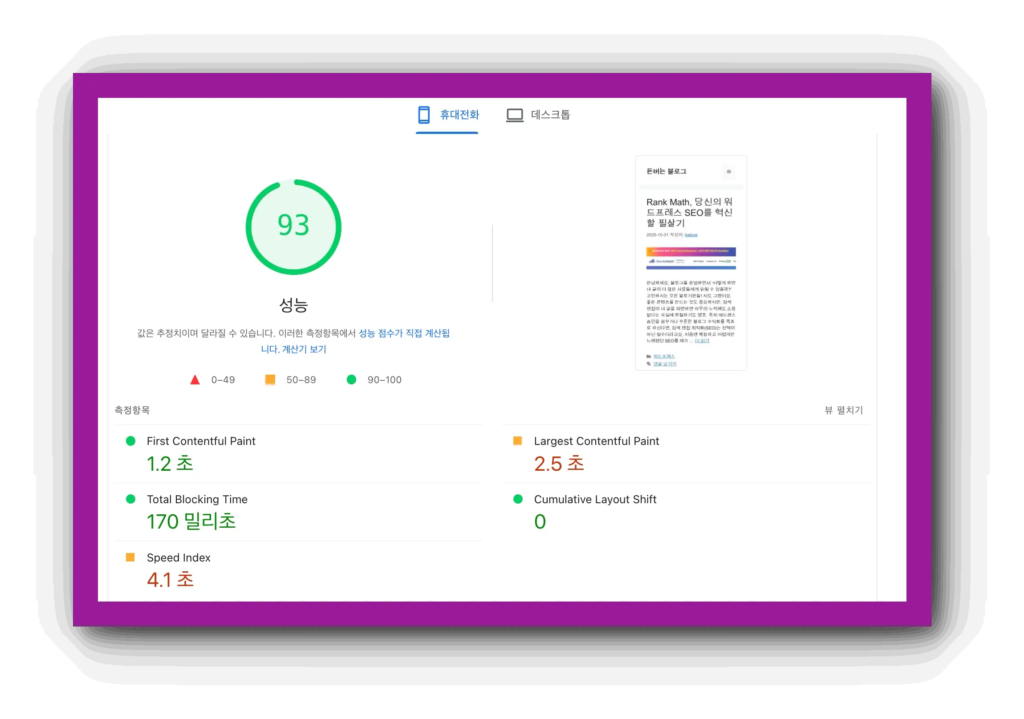The height and width of the screenshot is (719, 1024).
Task: Click the page screenshot thumbnail preview
Action: click(x=690, y=263)
